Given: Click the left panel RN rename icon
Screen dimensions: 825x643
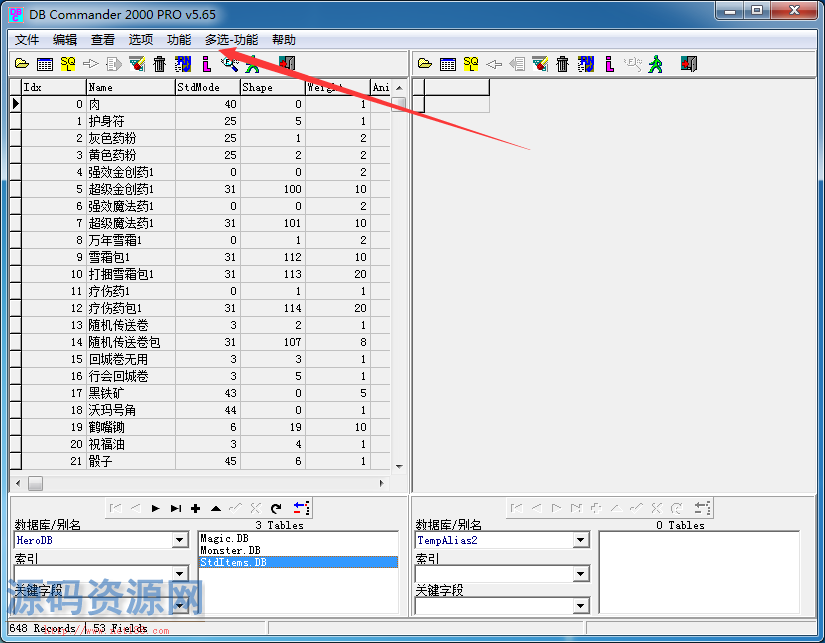Looking at the screenshot, I should click(183, 64).
